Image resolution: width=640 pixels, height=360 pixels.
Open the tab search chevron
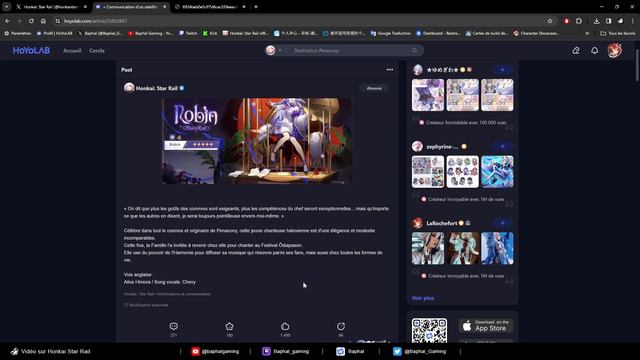tap(6, 7)
